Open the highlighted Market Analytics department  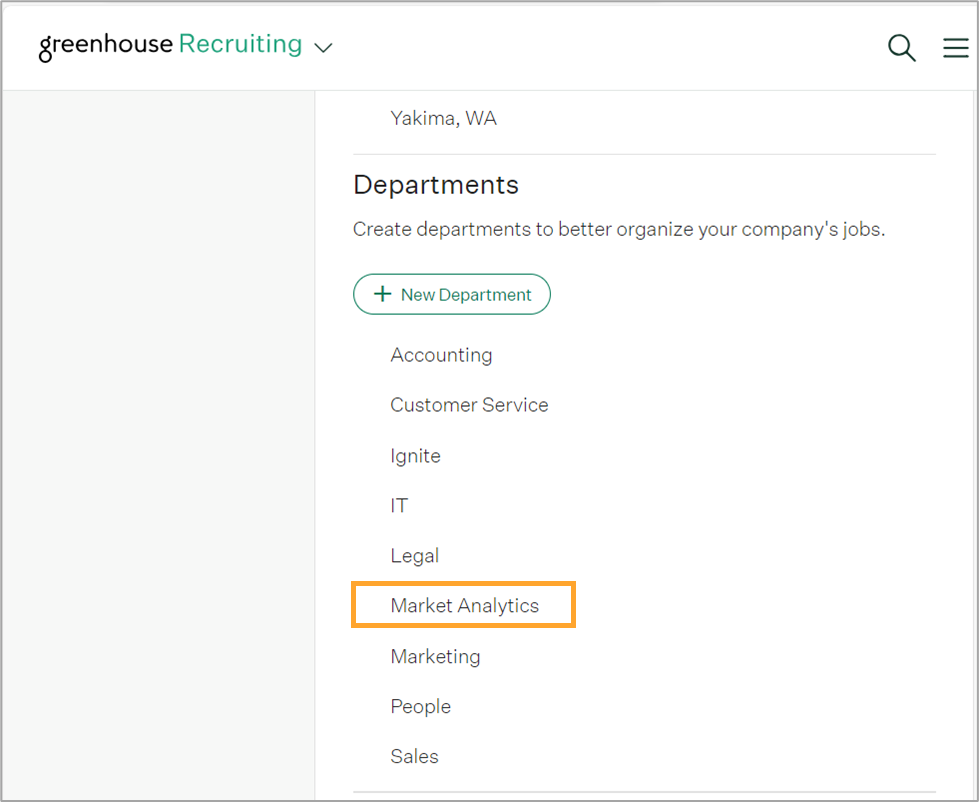[465, 605]
